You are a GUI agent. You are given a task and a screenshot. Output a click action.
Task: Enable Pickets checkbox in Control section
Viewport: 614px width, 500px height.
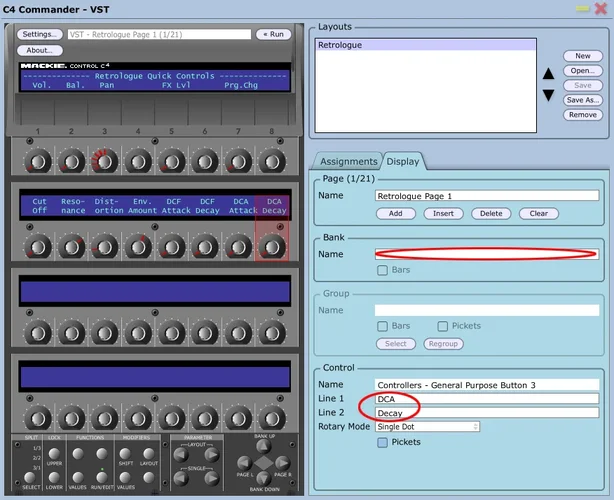(x=382, y=442)
